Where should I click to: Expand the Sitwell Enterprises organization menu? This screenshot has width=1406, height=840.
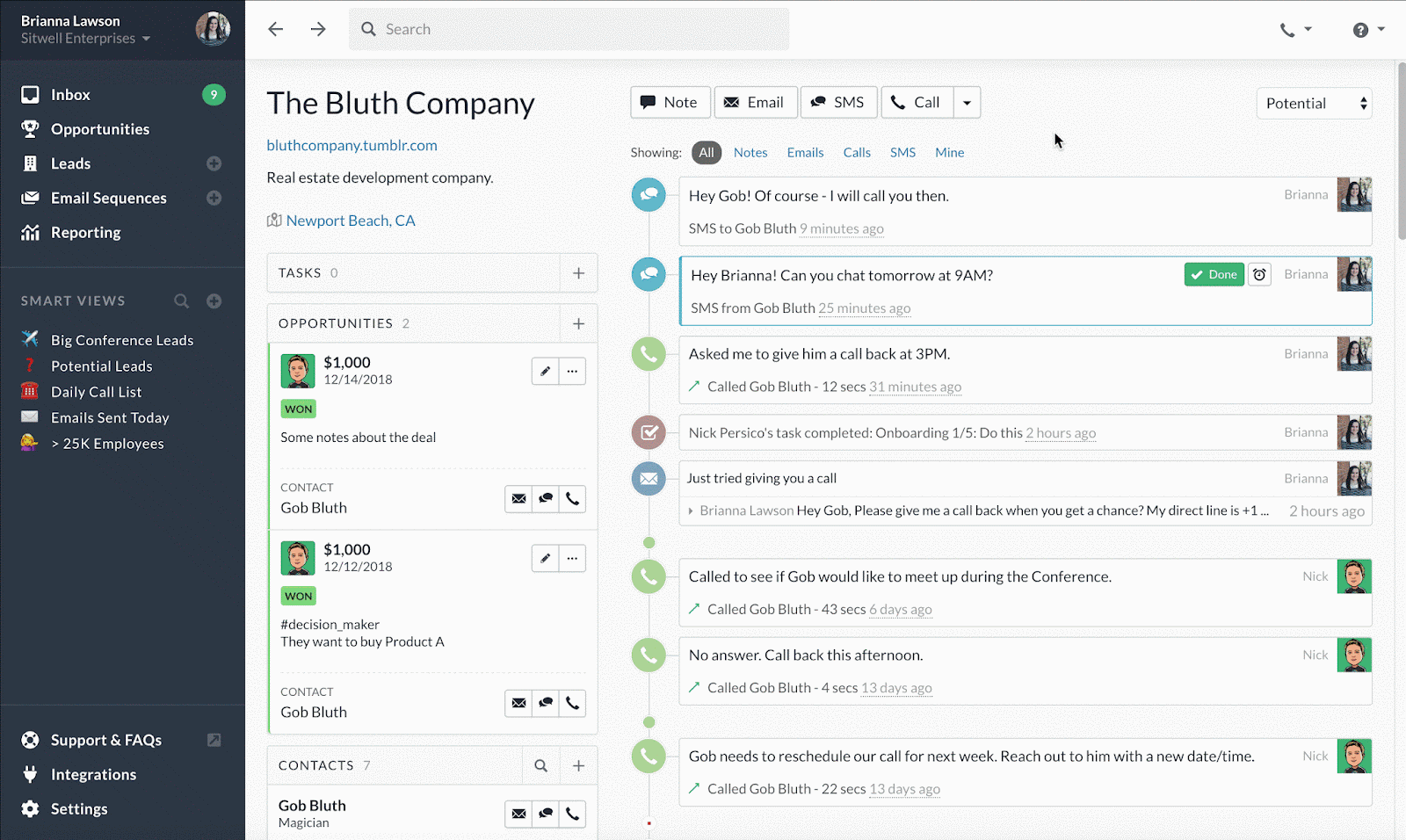(x=86, y=39)
